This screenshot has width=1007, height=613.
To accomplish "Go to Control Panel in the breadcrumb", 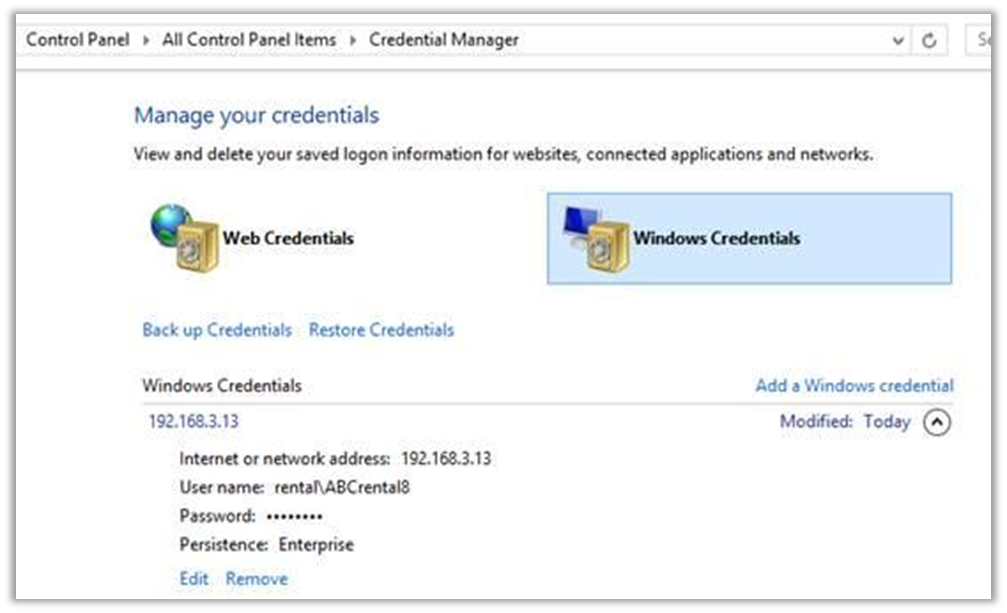I will (x=78, y=40).
